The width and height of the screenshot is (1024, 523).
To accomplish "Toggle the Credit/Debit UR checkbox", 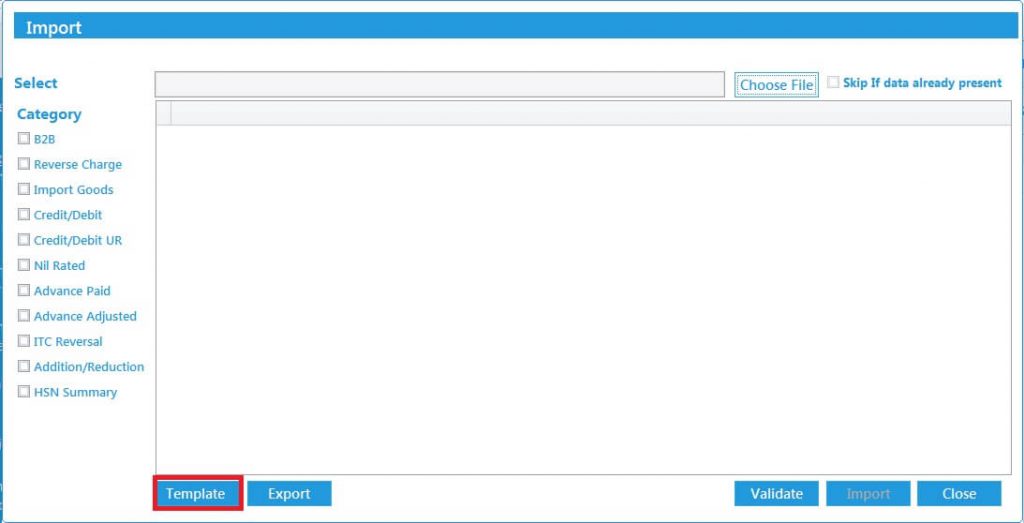I will [24, 240].
